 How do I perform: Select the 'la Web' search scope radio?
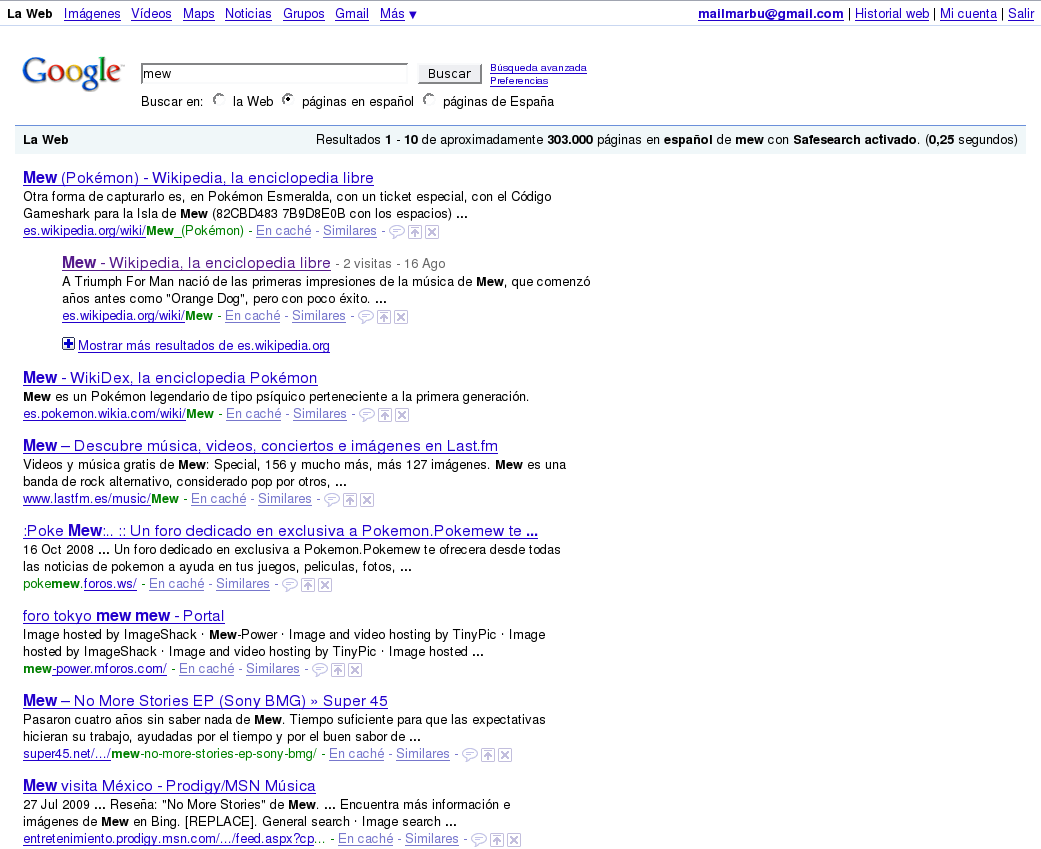[x=218, y=100]
